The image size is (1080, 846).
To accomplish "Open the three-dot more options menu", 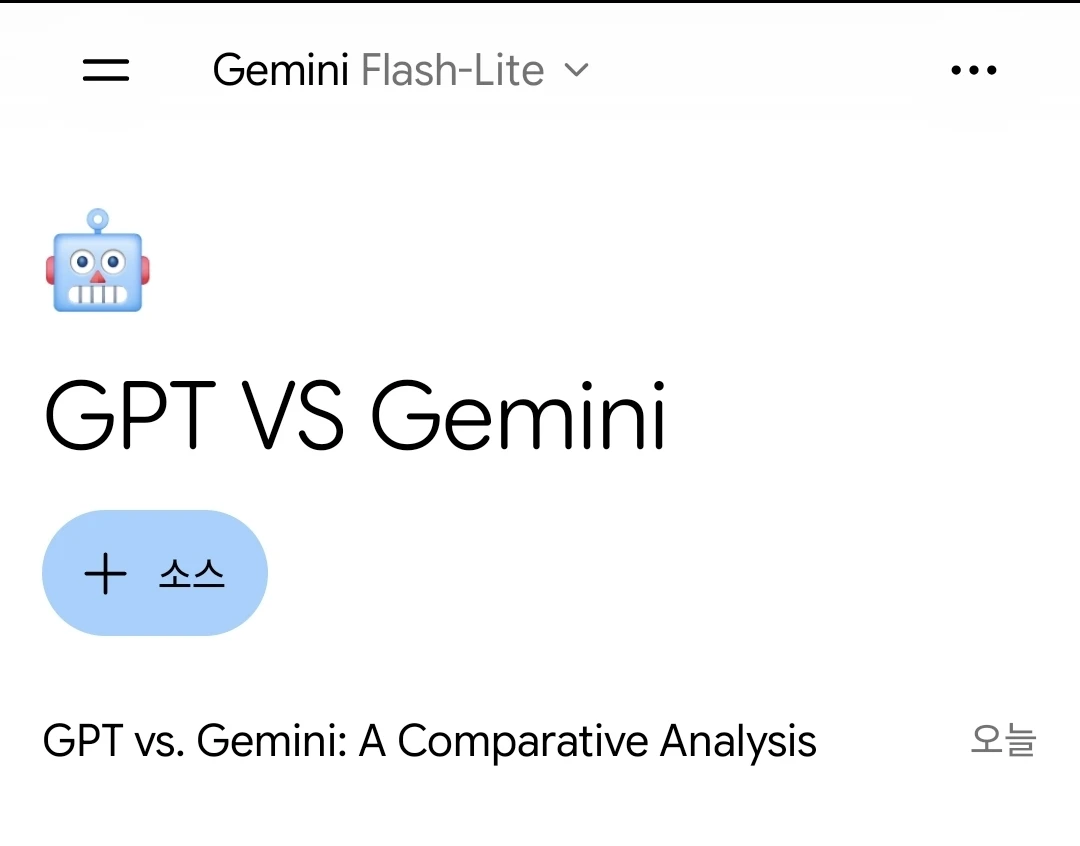I will (x=973, y=70).
